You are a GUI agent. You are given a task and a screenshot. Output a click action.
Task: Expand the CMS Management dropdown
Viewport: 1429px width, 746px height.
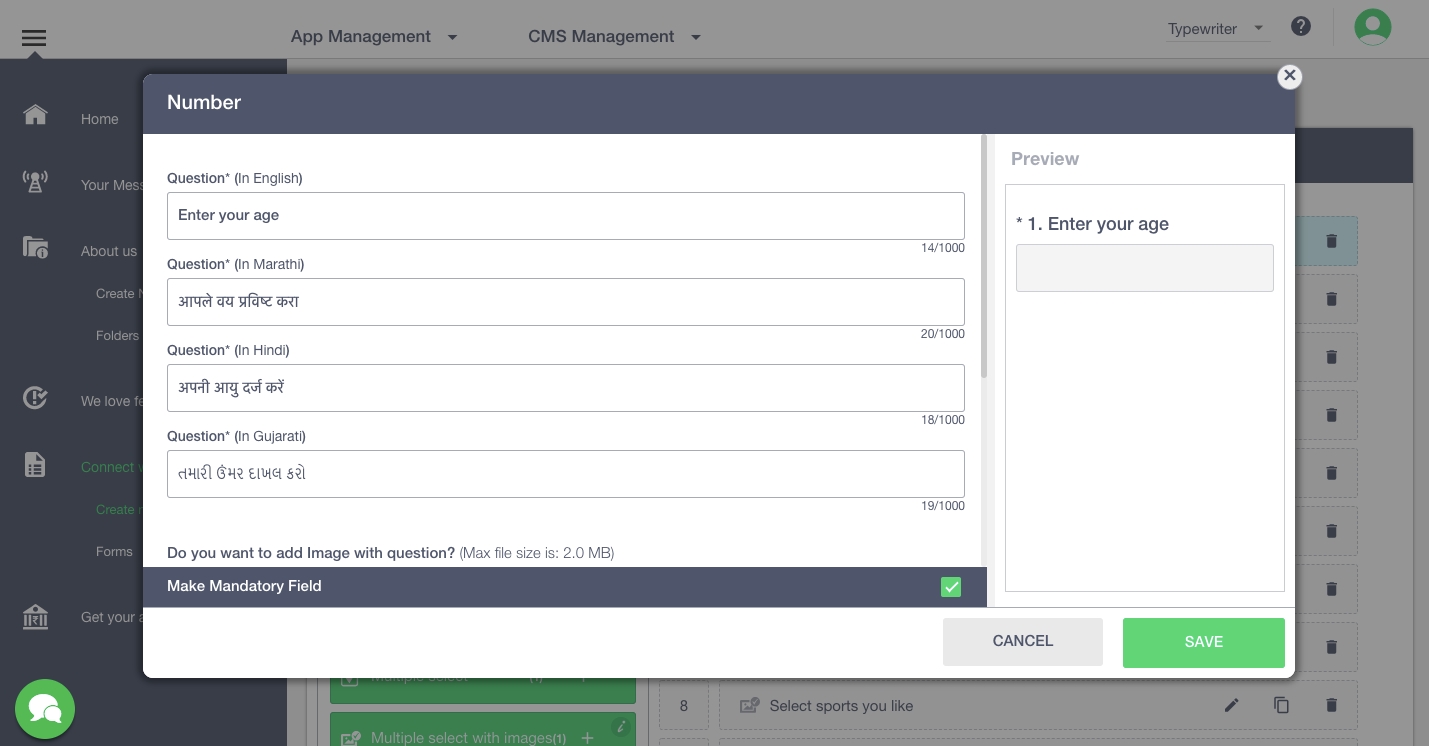click(x=613, y=37)
